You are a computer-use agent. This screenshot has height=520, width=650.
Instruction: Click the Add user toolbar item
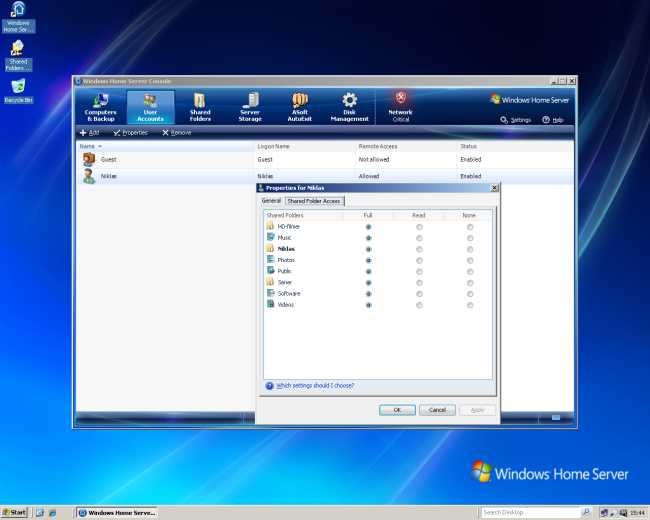pyautogui.click(x=90, y=133)
